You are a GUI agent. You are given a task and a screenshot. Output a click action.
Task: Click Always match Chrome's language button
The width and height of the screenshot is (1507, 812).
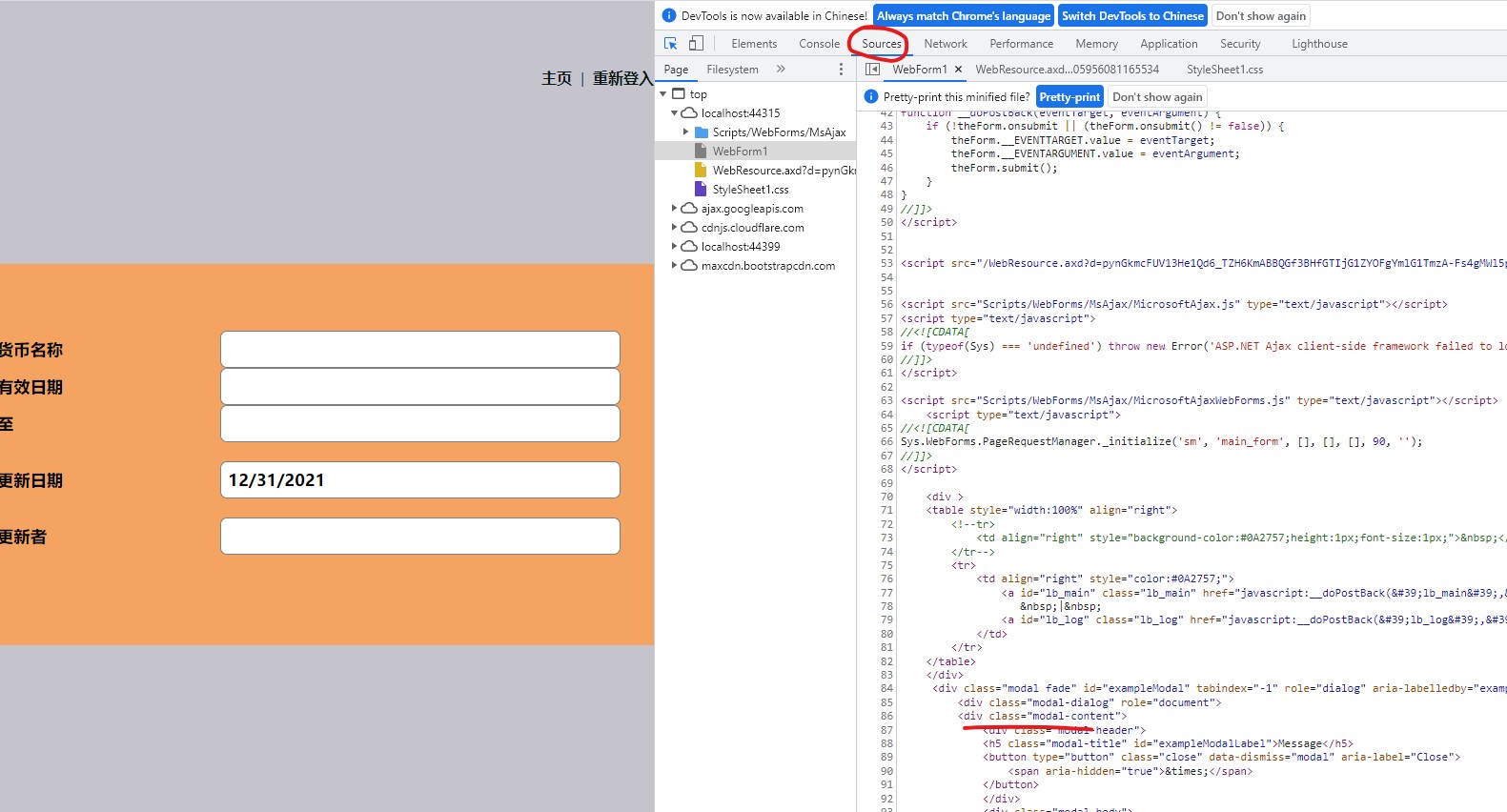[x=964, y=15]
